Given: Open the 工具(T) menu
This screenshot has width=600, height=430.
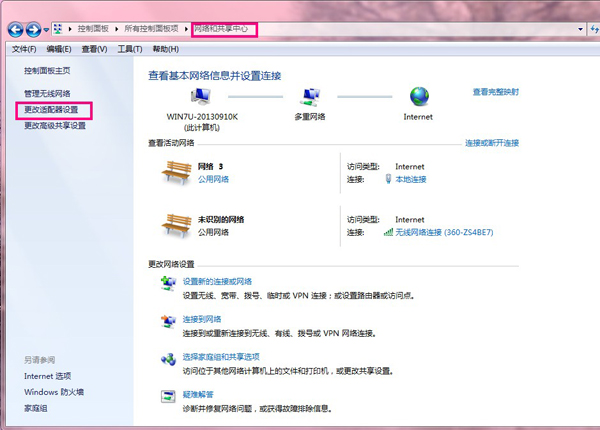Looking at the screenshot, I should pyautogui.click(x=129, y=48).
